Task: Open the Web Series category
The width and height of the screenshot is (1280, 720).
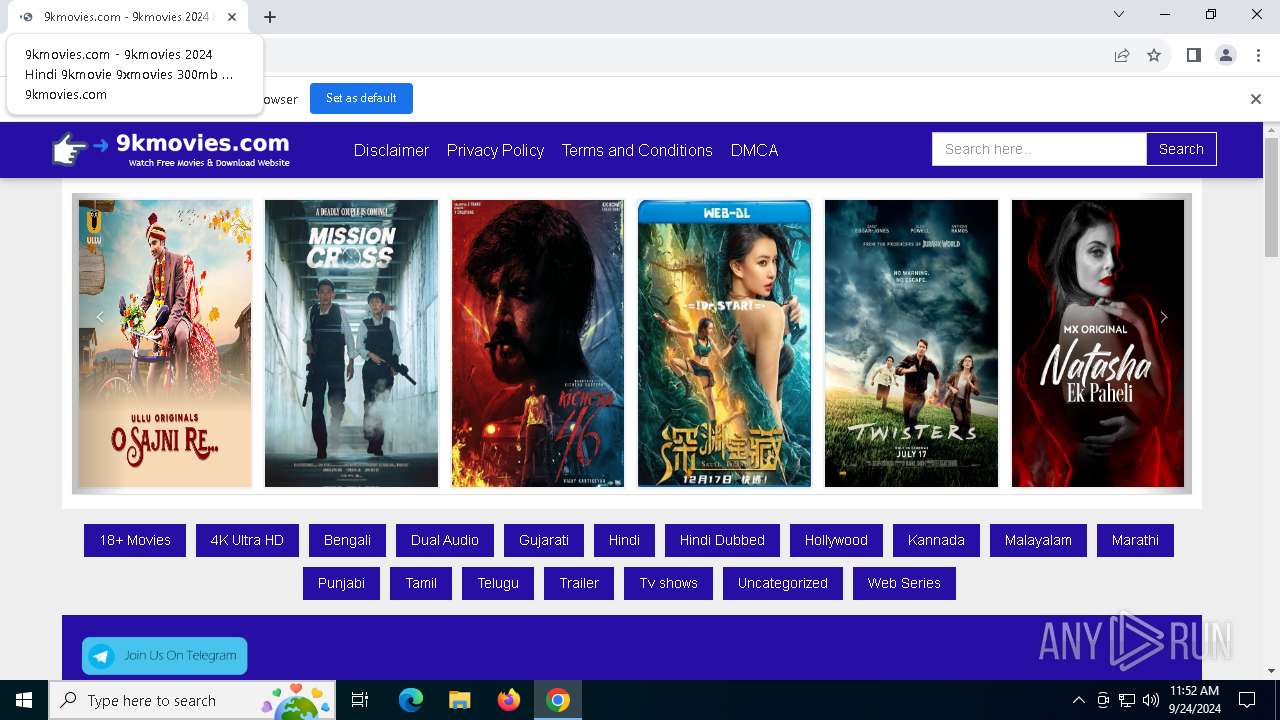Action: coord(904,583)
